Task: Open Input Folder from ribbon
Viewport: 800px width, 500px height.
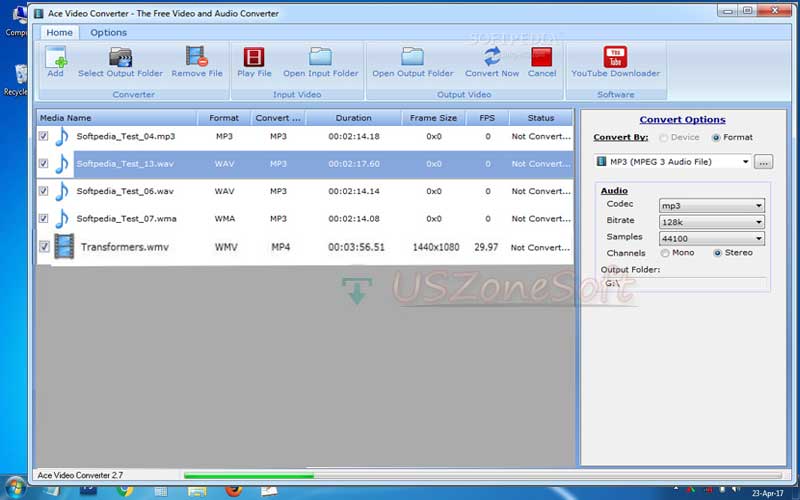Action: tap(320, 63)
